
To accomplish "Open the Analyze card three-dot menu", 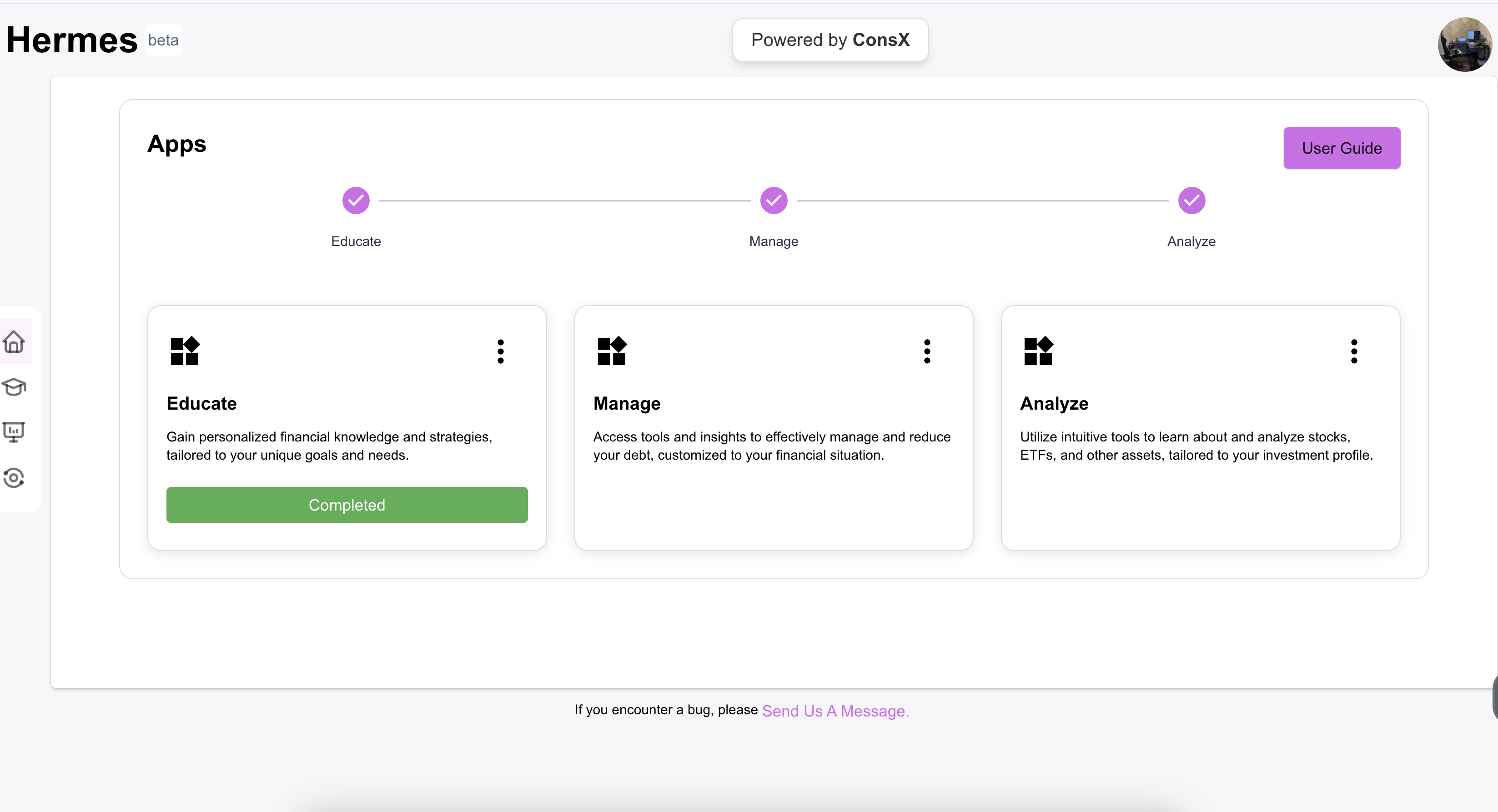I will click(1354, 351).
